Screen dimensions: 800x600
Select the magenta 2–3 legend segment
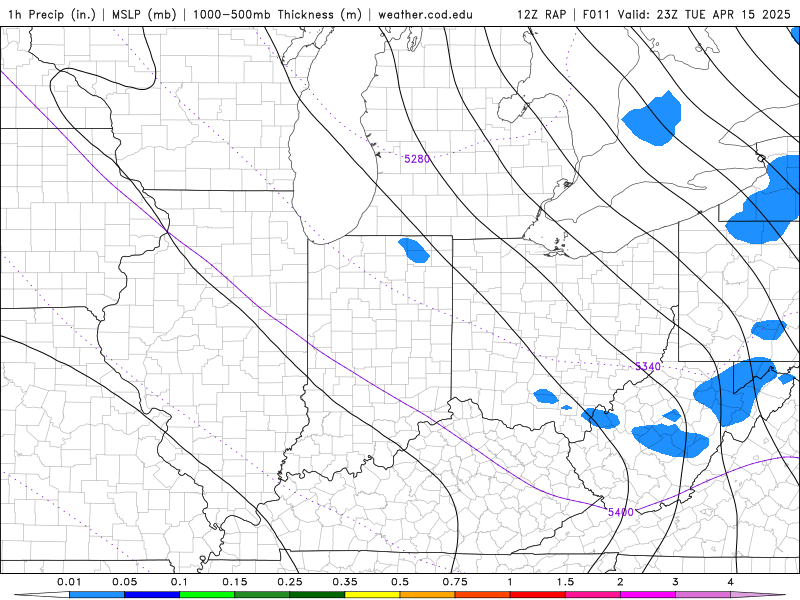click(x=648, y=595)
